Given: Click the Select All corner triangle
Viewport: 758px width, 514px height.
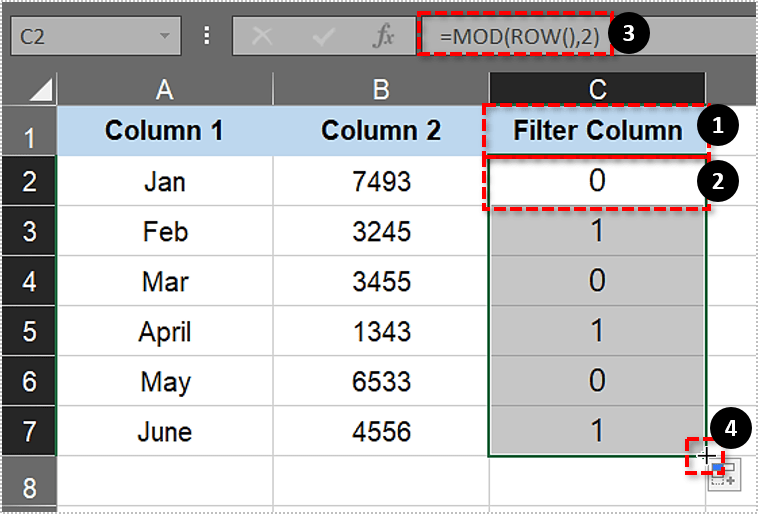Looking at the screenshot, I should pyautogui.click(x=40, y=91).
